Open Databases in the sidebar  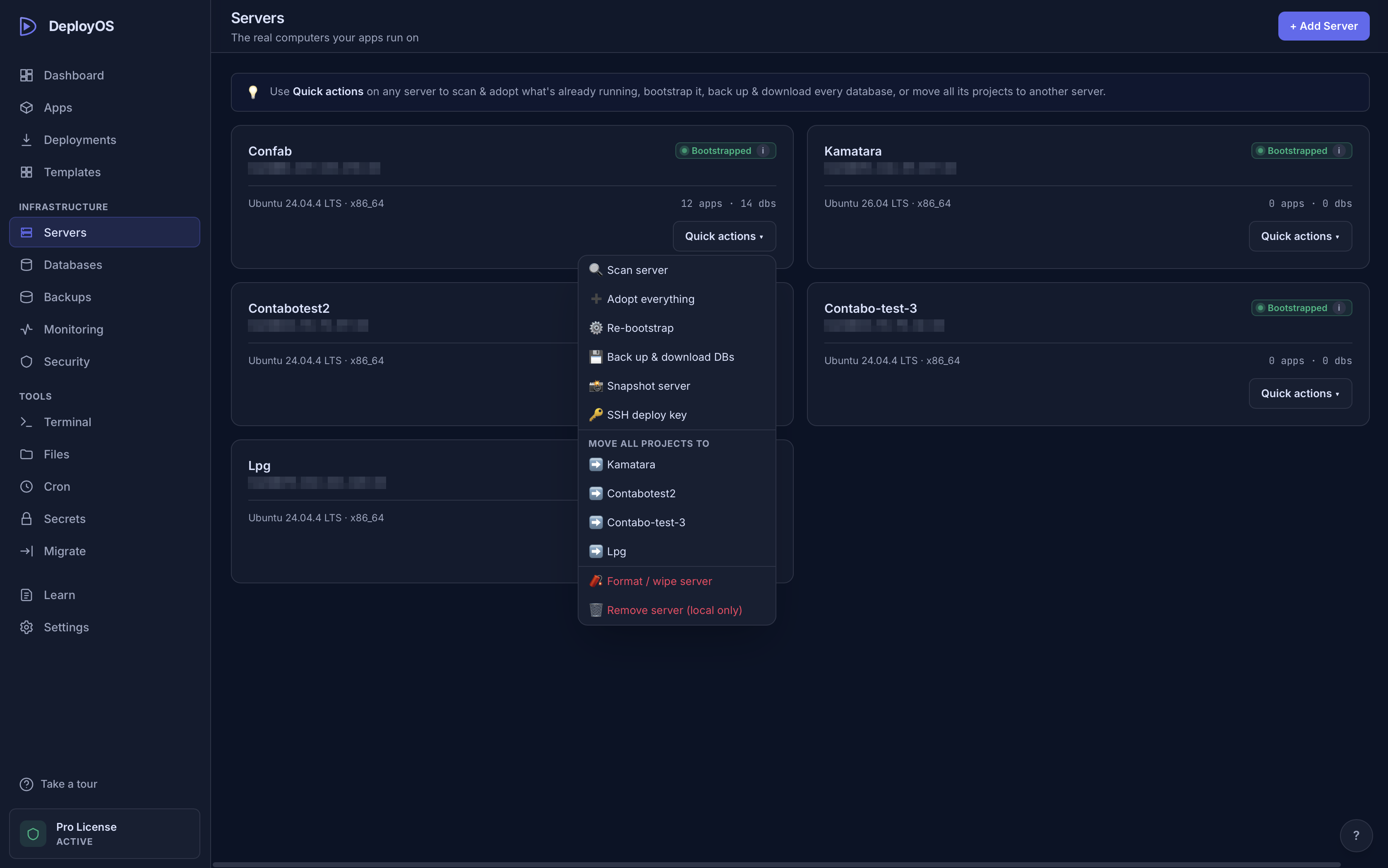(x=105, y=264)
